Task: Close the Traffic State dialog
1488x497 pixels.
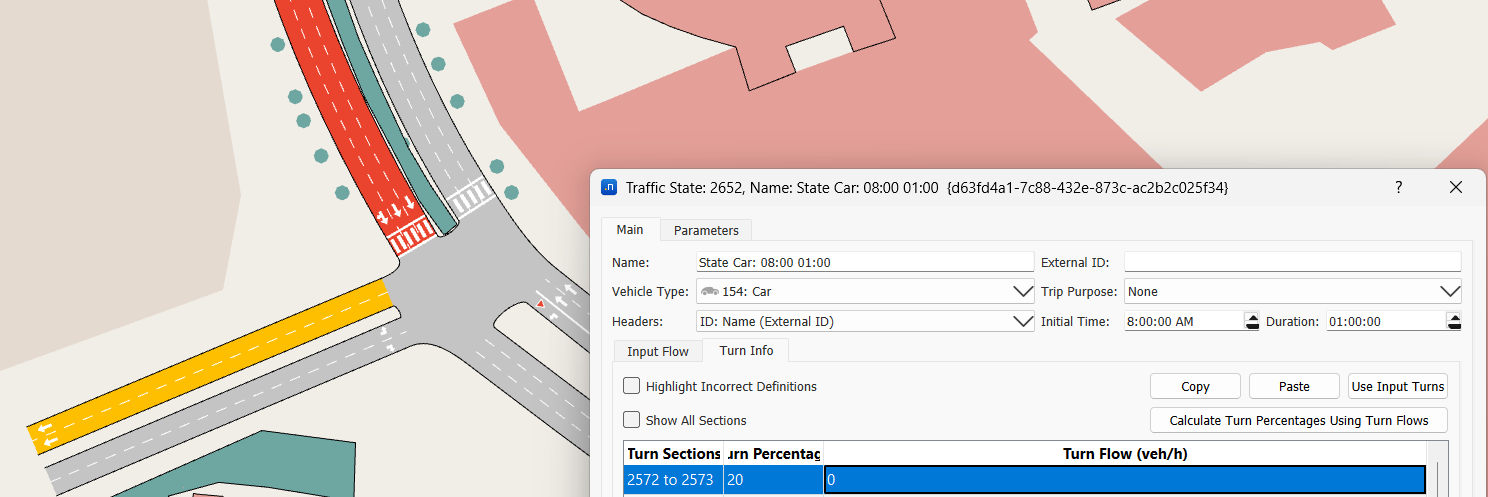Action: click(x=1455, y=187)
